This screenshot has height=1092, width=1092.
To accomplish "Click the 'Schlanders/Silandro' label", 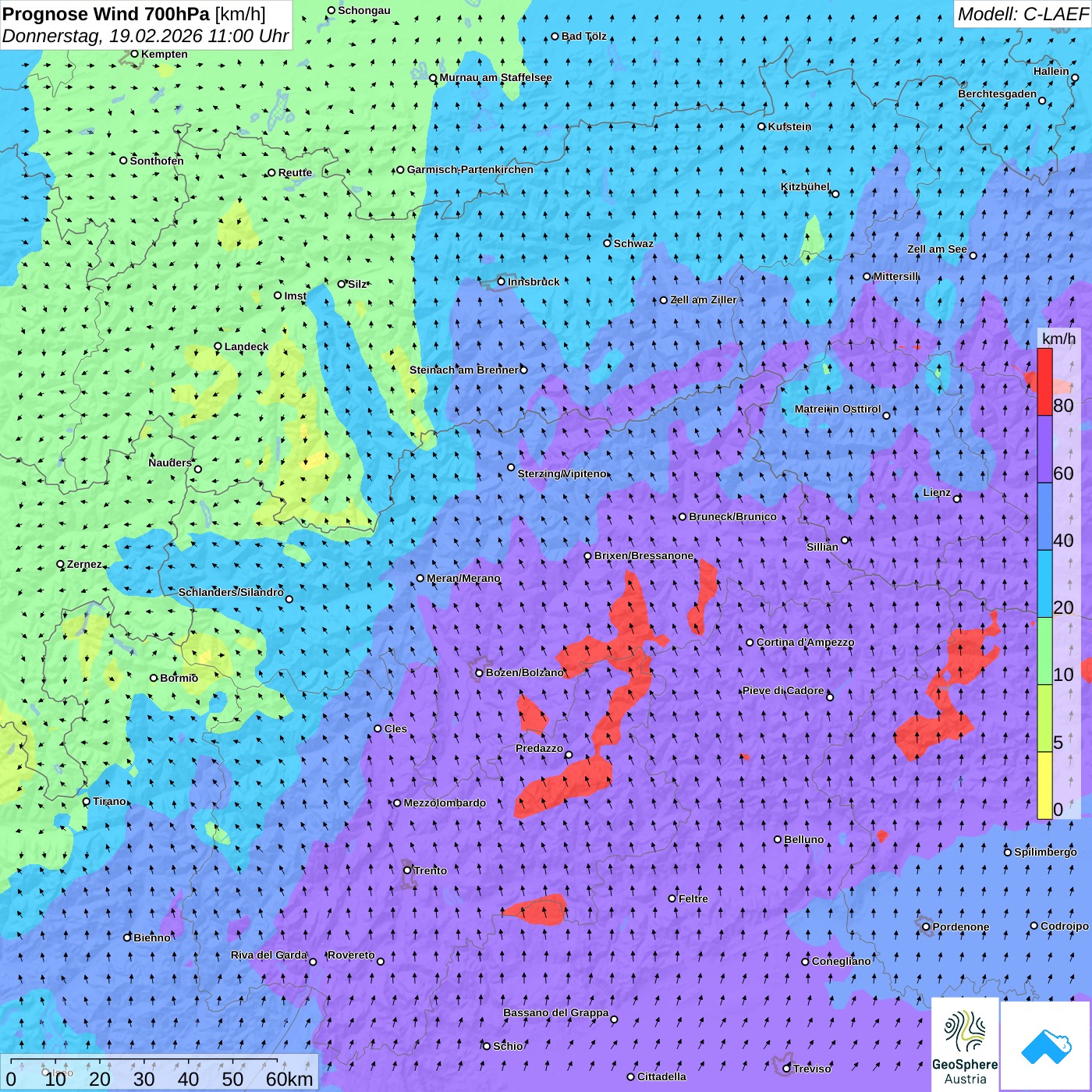I will tap(231, 592).
